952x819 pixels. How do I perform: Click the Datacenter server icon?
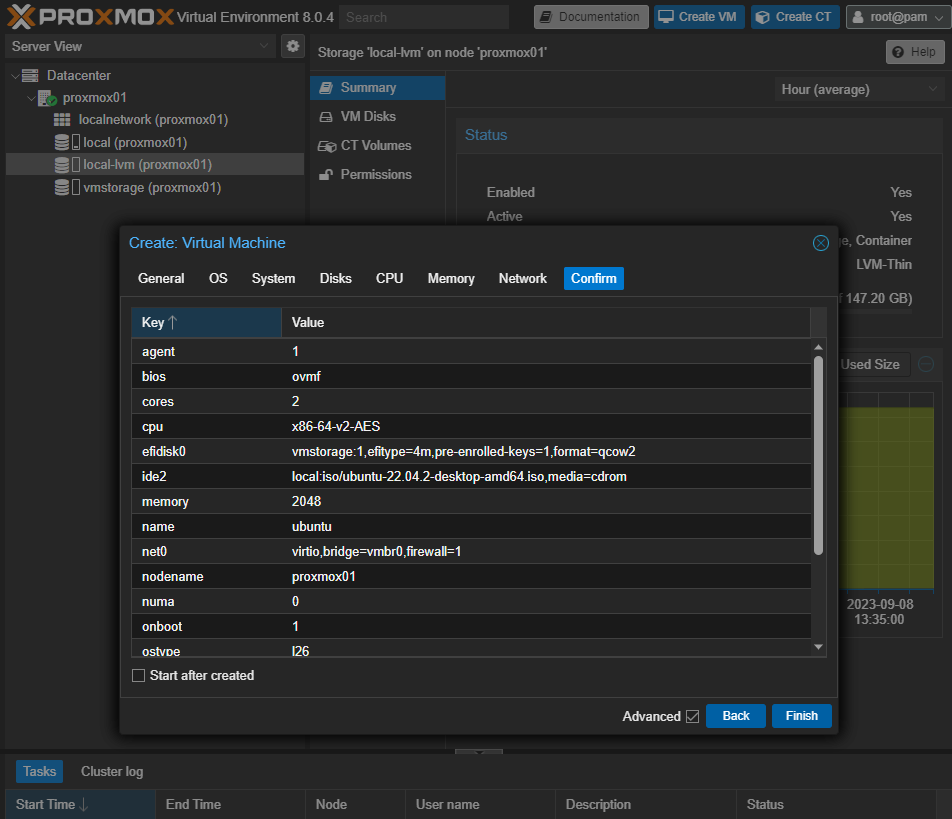pos(30,76)
